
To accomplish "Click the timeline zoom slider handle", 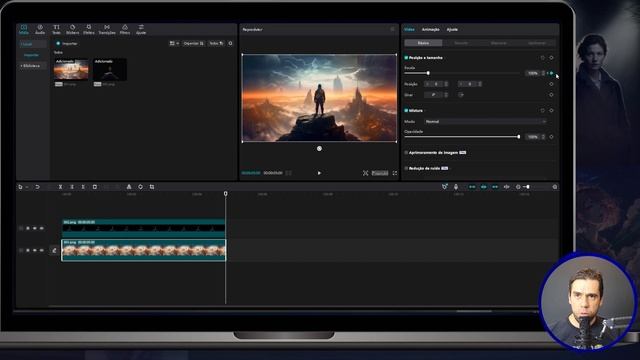I will coord(527,187).
